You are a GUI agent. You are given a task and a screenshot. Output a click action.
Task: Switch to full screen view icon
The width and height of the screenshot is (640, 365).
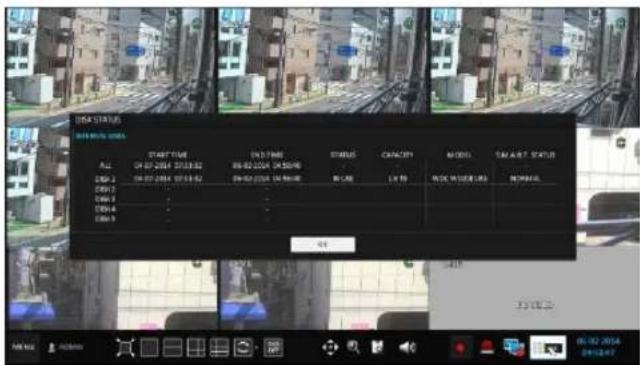point(125,348)
